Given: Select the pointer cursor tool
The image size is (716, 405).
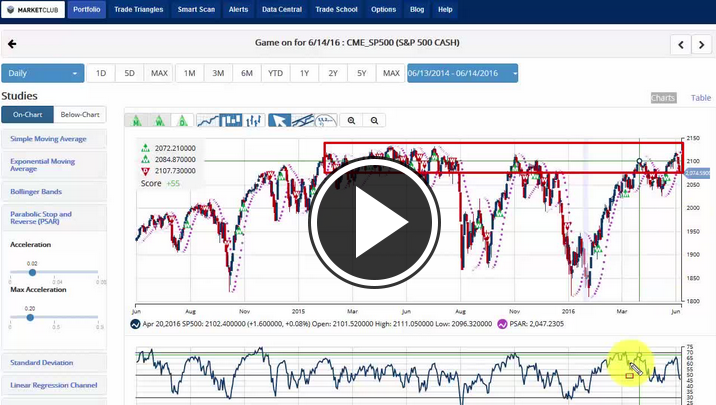Looking at the screenshot, I should click(x=279, y=121).
